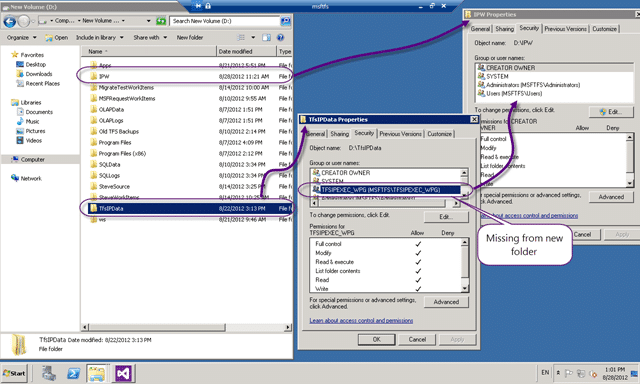The height and width of the screenshot is (384, 640).
Task: Open Previous Versions tab in TfsIPData Properties
Action: [x=400, y=134]
